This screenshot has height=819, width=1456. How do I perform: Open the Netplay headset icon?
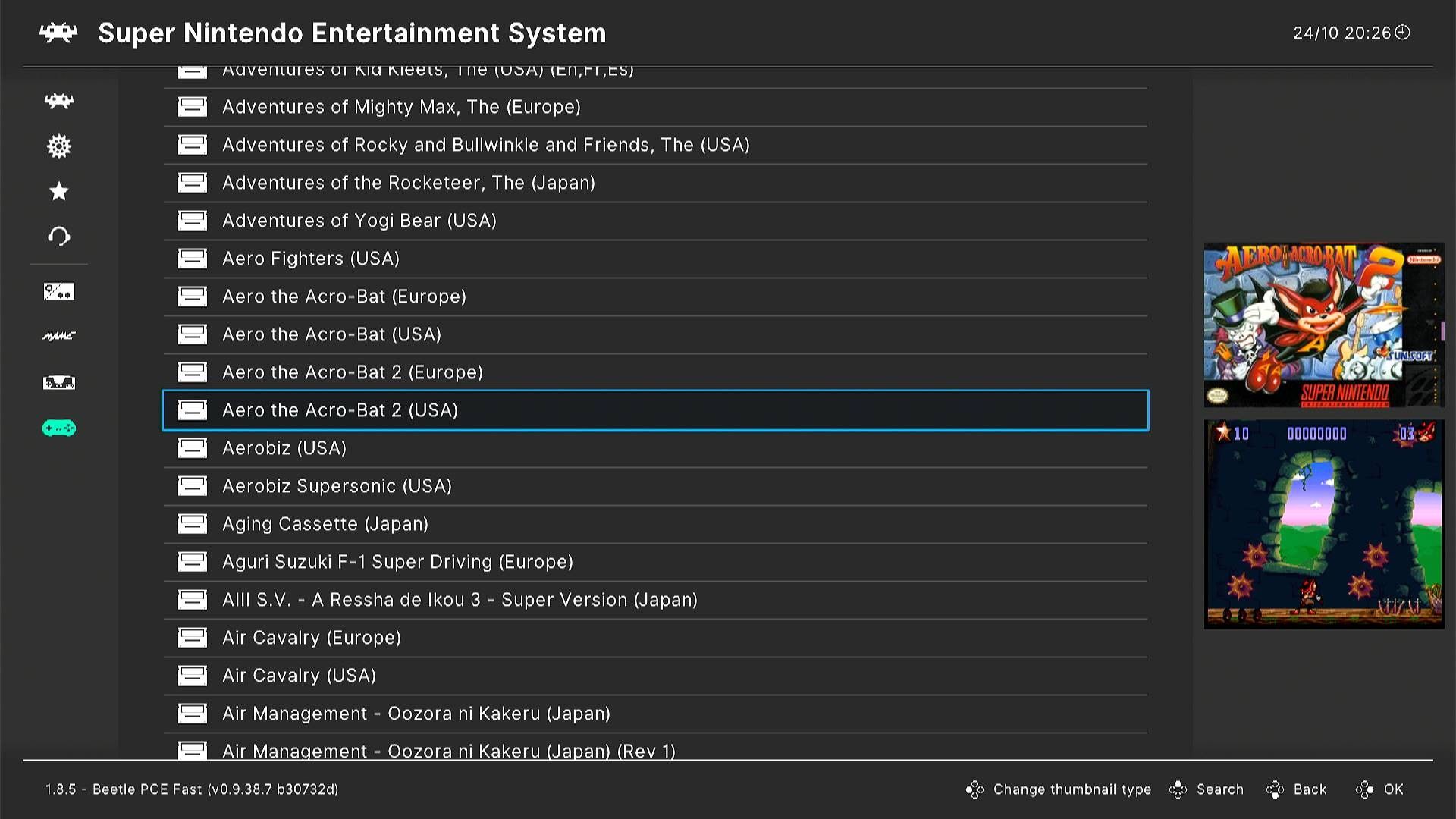tap(58, 237)
